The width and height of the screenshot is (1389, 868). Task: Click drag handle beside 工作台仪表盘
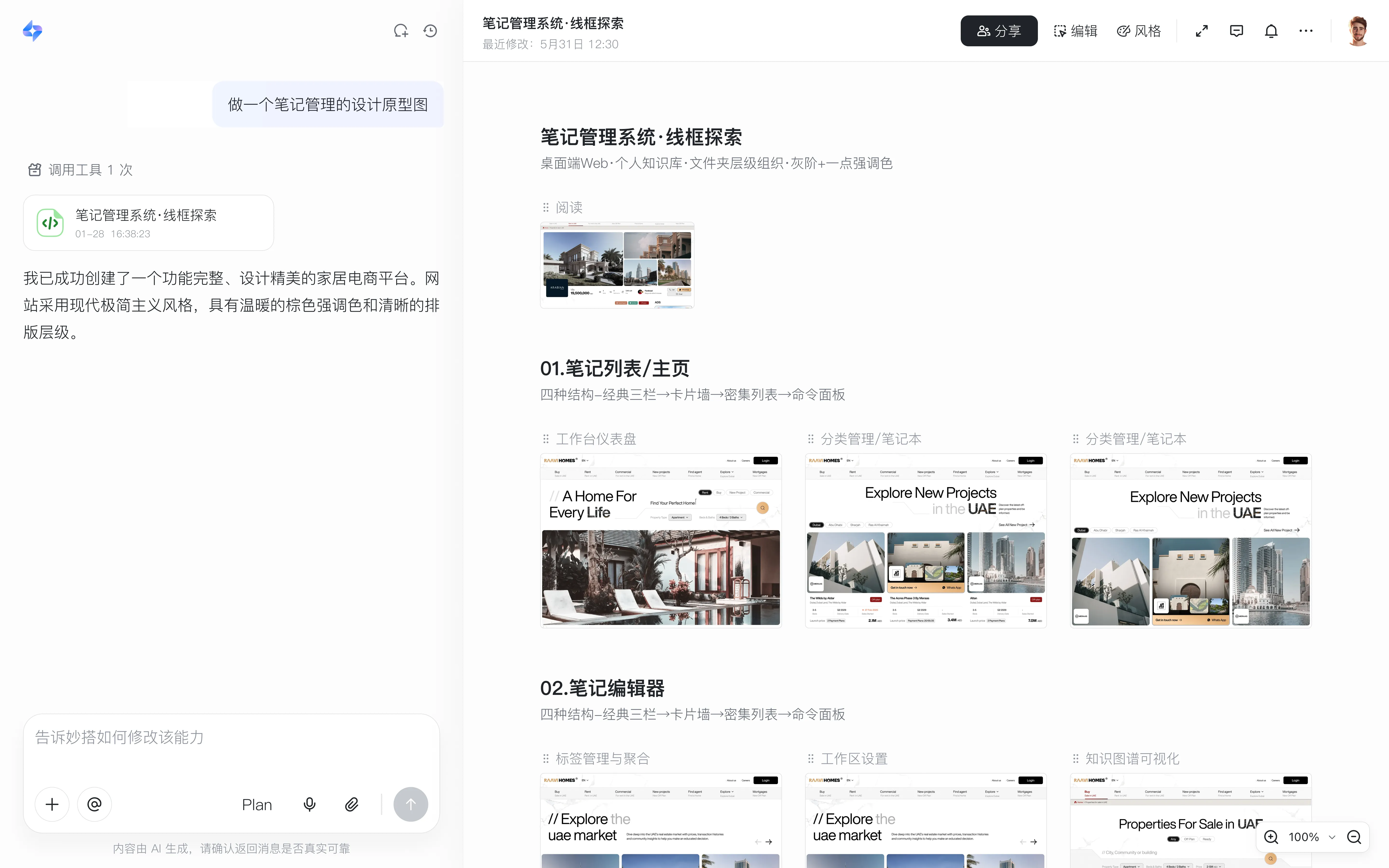click(x=546, y=439)
